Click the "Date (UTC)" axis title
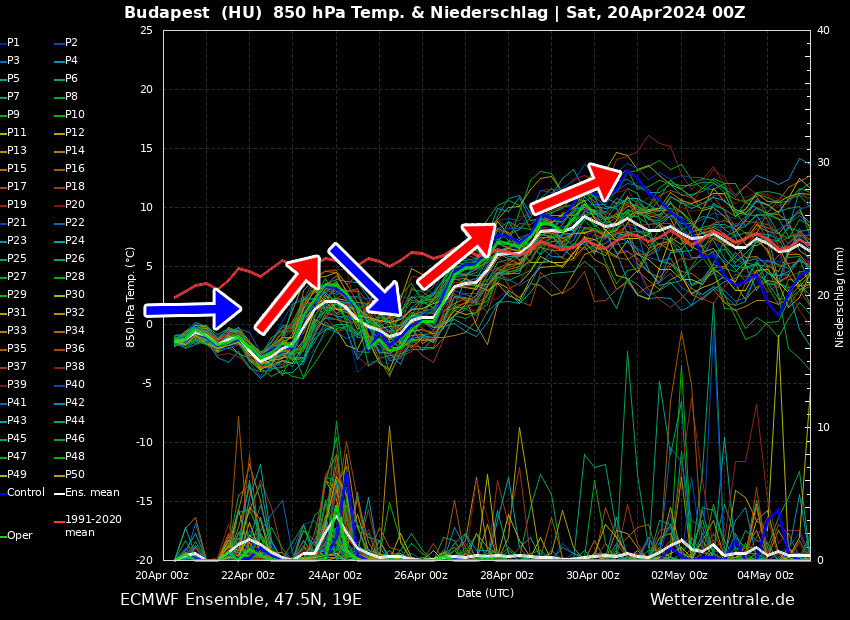This screenshot has width=850, height=620. click(x=485, y=593)
